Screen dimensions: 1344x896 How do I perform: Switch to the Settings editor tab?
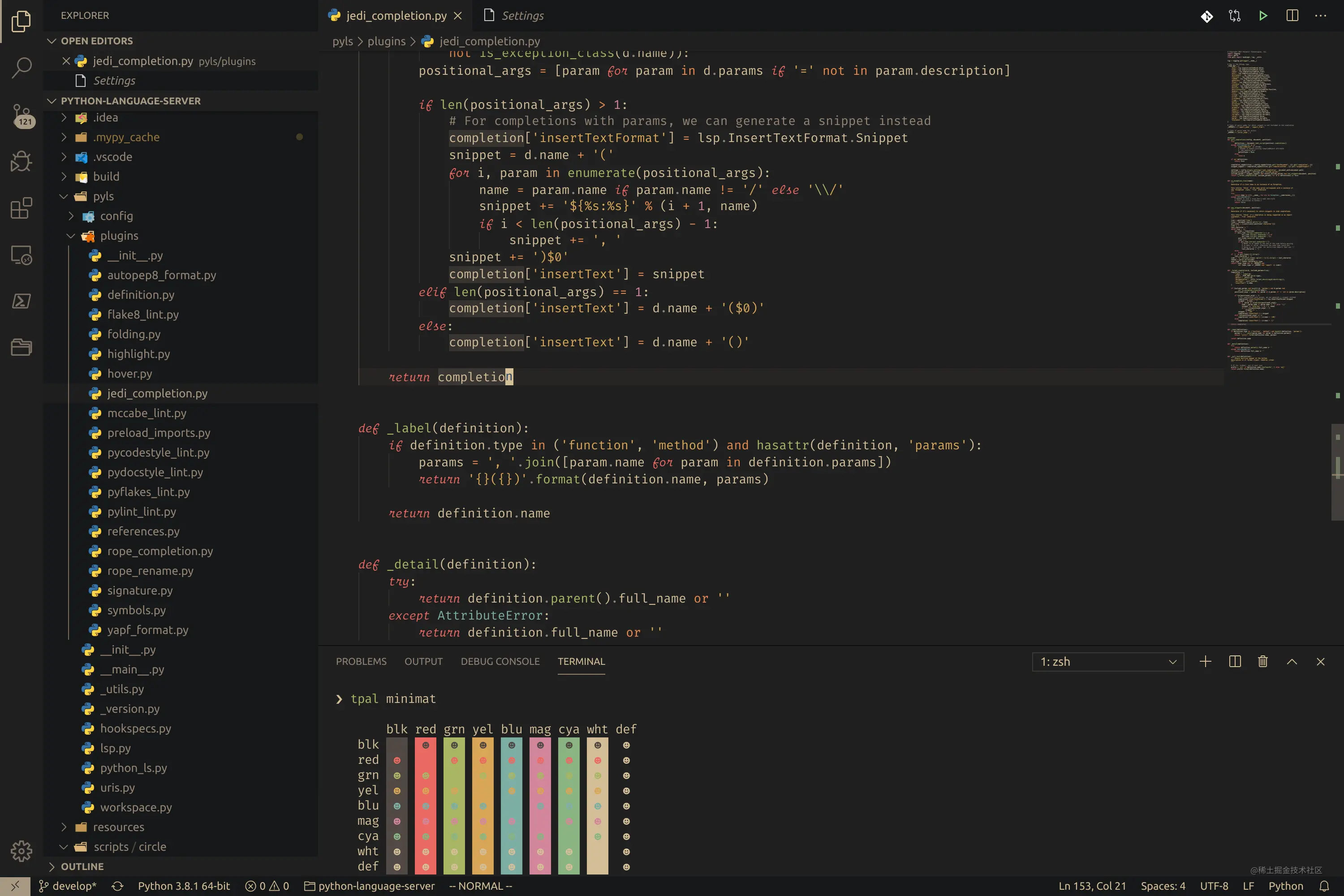[522, 16]
